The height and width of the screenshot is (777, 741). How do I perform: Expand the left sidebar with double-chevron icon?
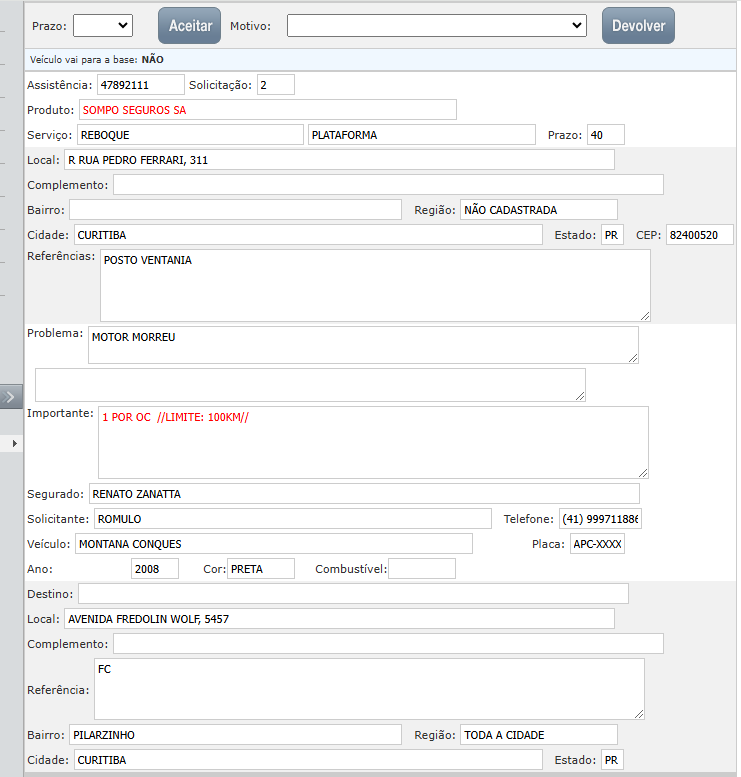pyautogui.click(x=10, y=397)
